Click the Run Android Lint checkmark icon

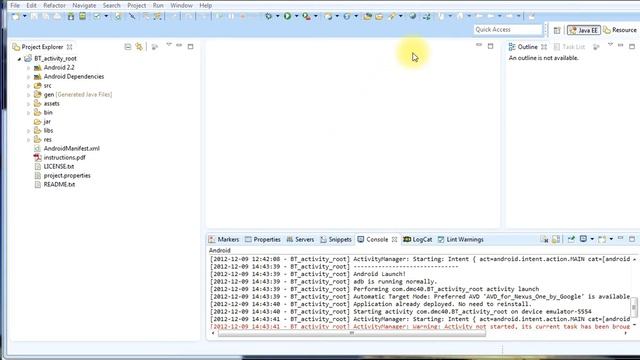[97, 16]
